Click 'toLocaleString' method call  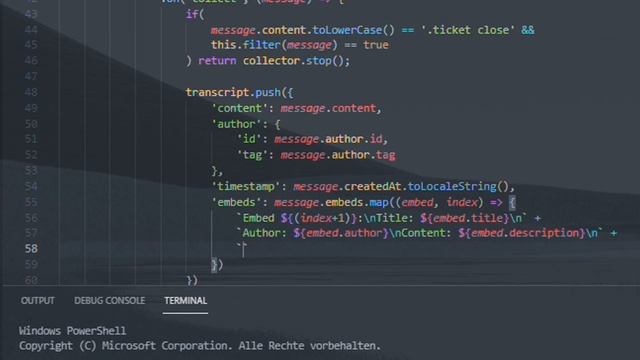click(x=452, y=187)
